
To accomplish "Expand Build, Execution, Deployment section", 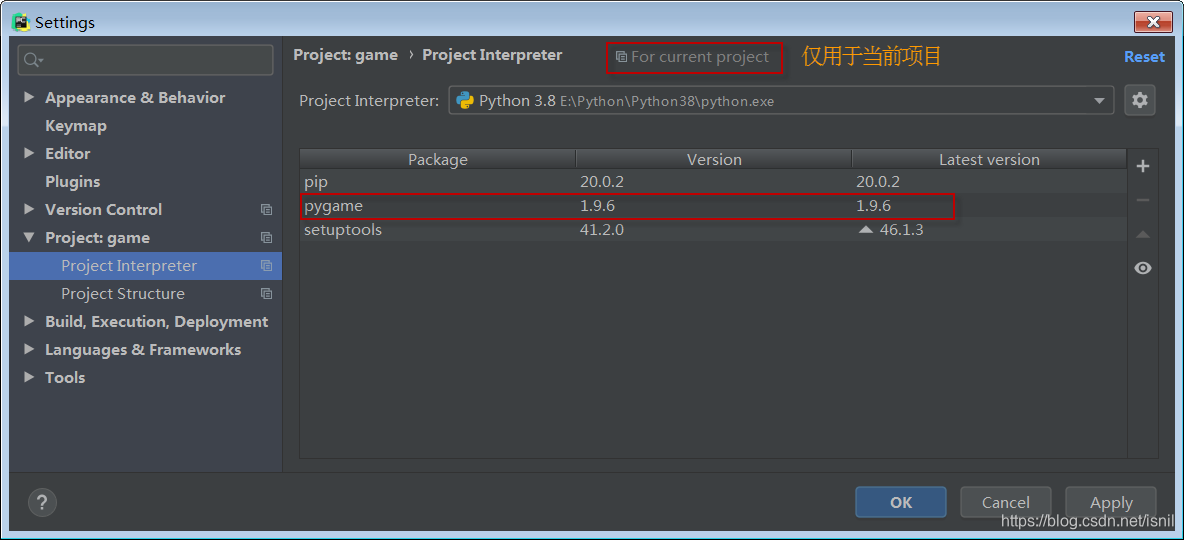I will pyautogui.click(x=29, y=321).
